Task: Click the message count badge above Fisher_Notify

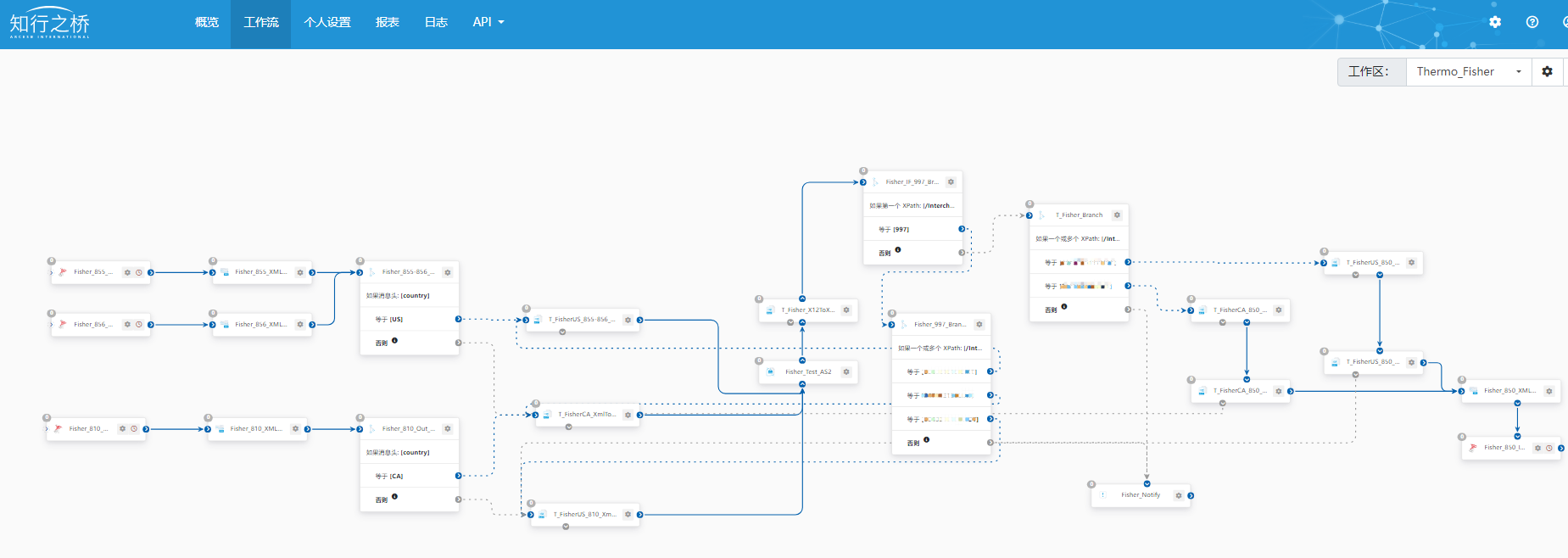Action: 1091,484
